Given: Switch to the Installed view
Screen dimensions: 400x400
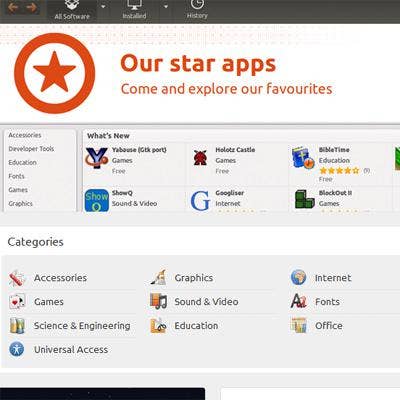Looking at the screenshot, I should 134,9.
